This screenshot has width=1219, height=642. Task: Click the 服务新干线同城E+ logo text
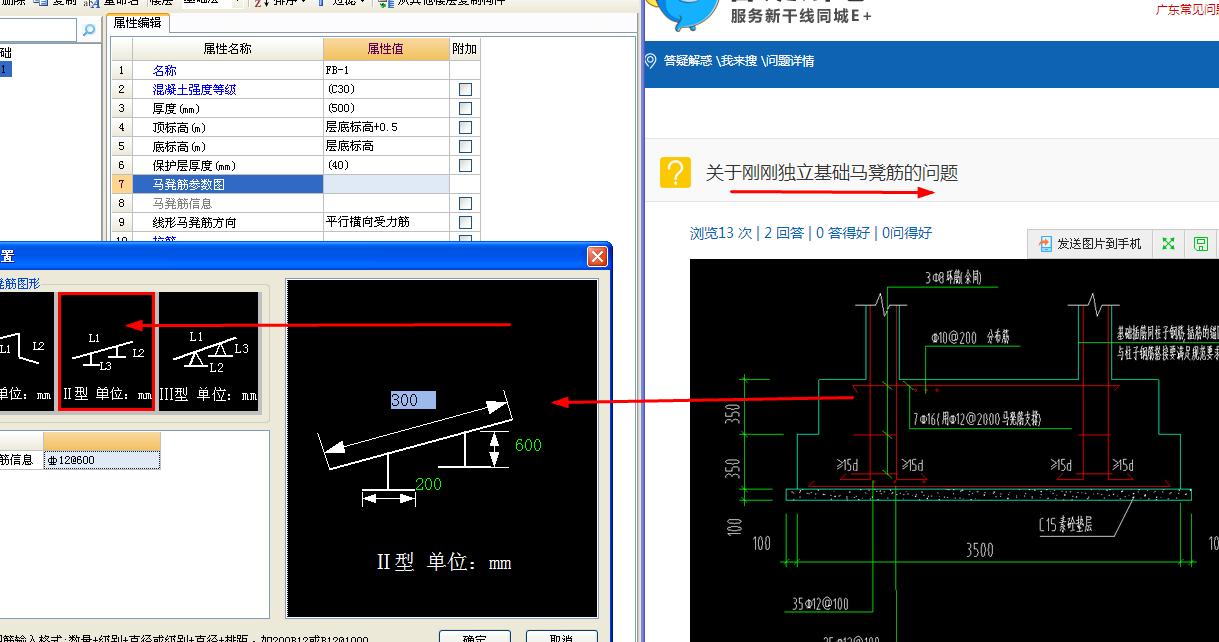click(801, 16)
